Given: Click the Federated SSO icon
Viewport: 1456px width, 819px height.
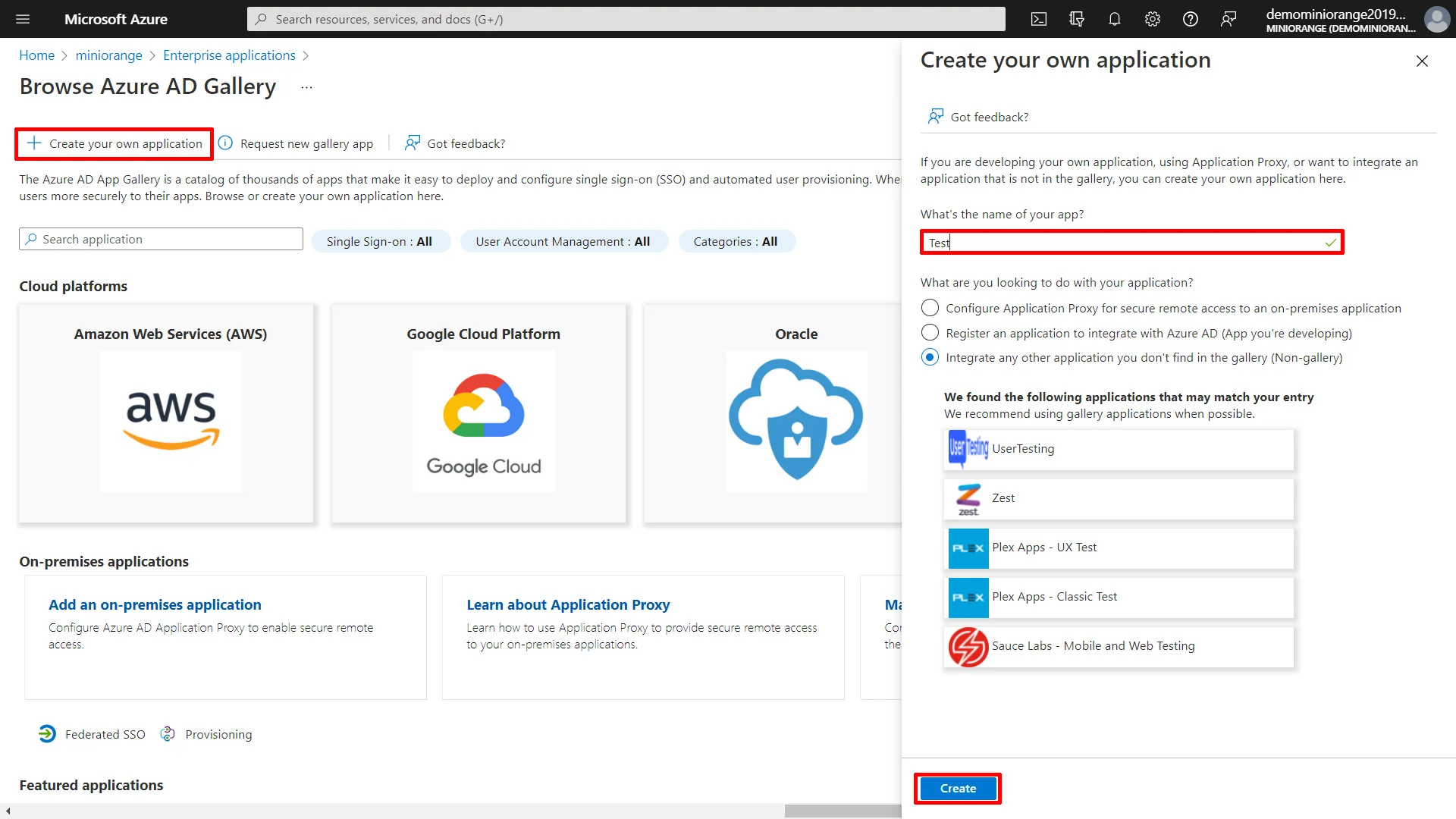Looking at the screenshot, I should click(x=45, y=733).
